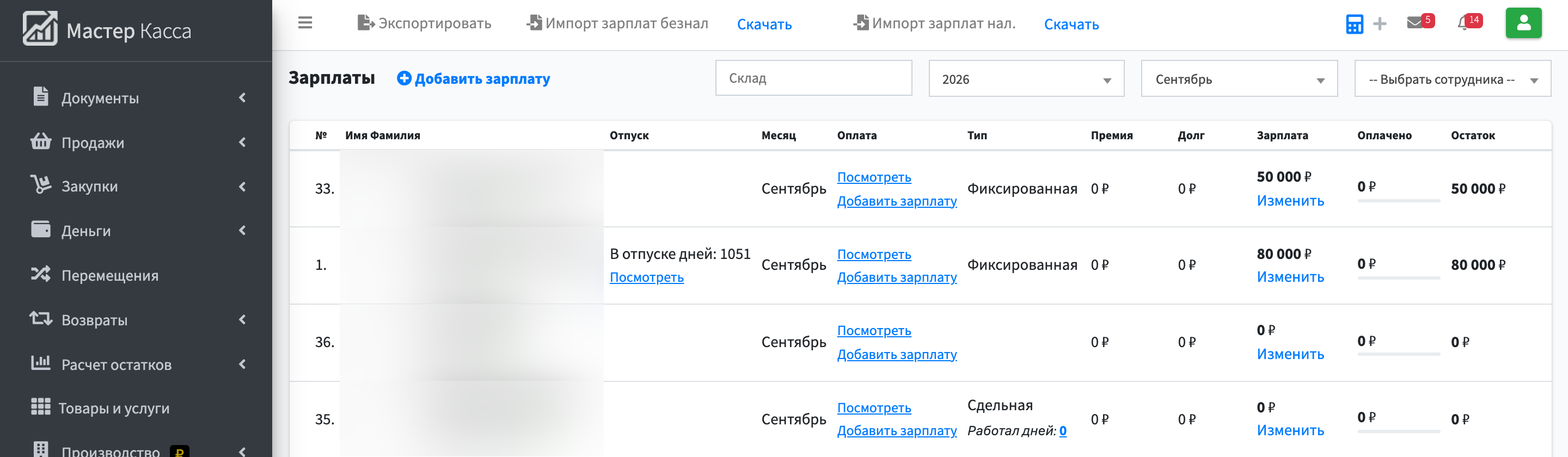The height and width of the screenshot is (457, 1568).
Task: Click Изменить under 80 000 ₽ salary
Action: pos(1290,277)
